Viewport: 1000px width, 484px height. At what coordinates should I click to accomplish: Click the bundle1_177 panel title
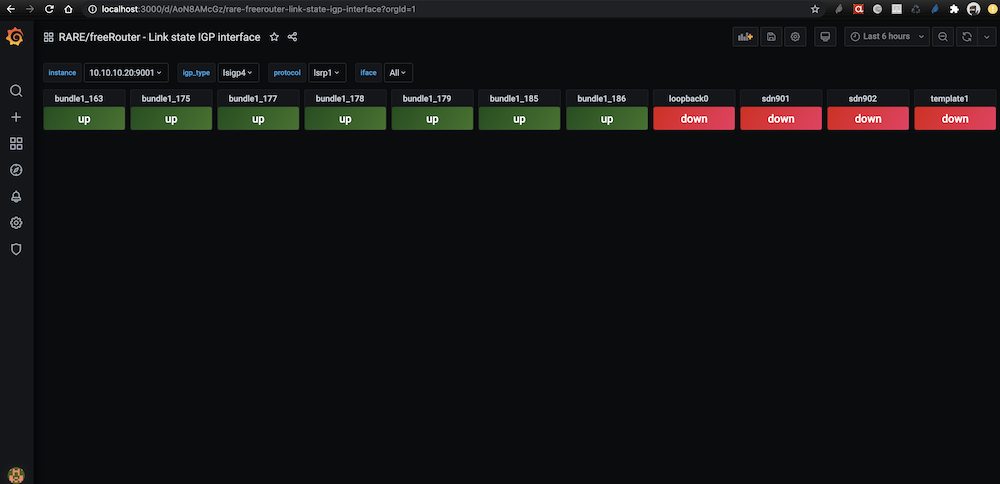click(x=253, y=99)
